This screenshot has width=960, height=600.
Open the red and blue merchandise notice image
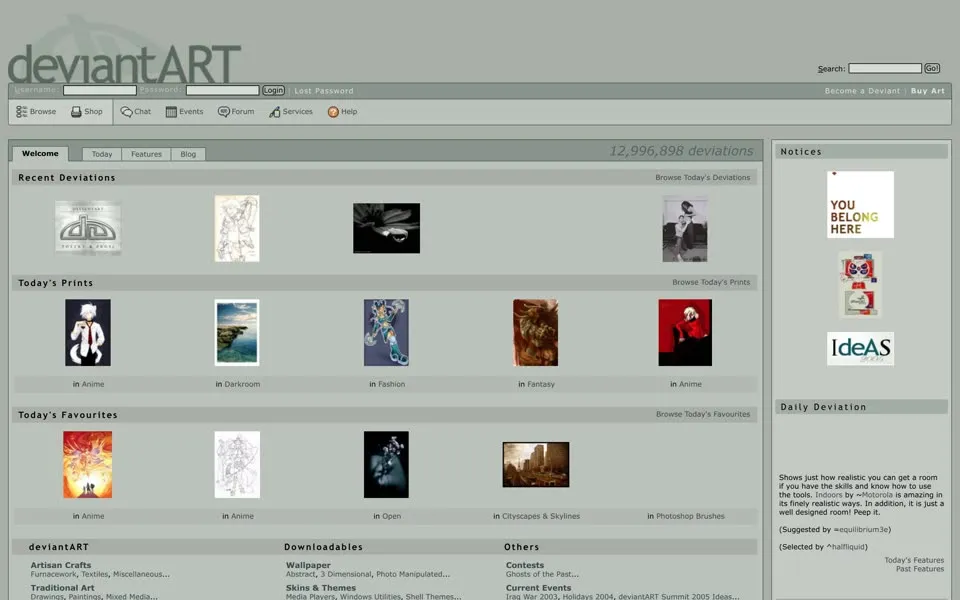tap(860, 285)
